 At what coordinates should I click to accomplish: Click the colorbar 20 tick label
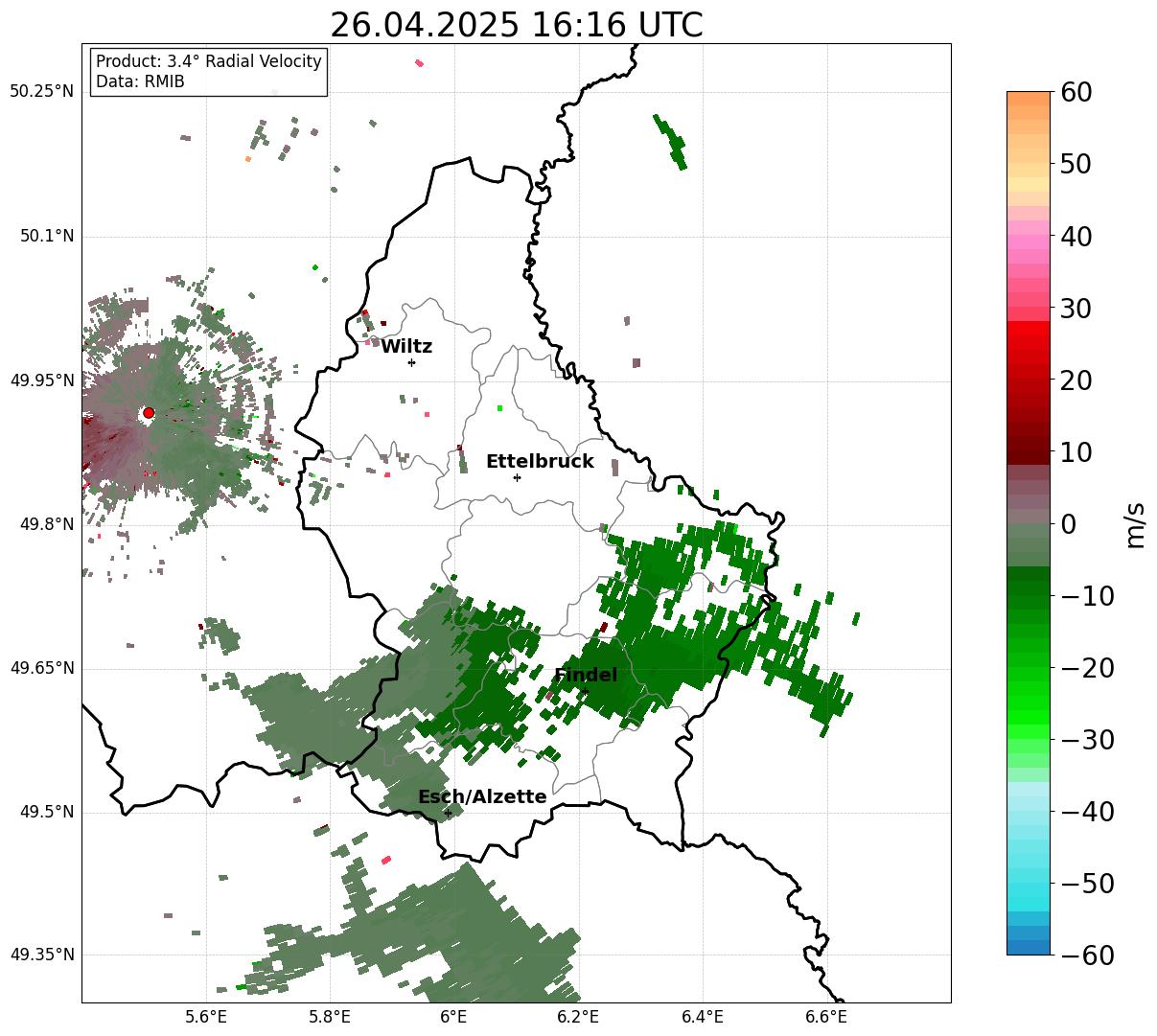point(1076,380)
